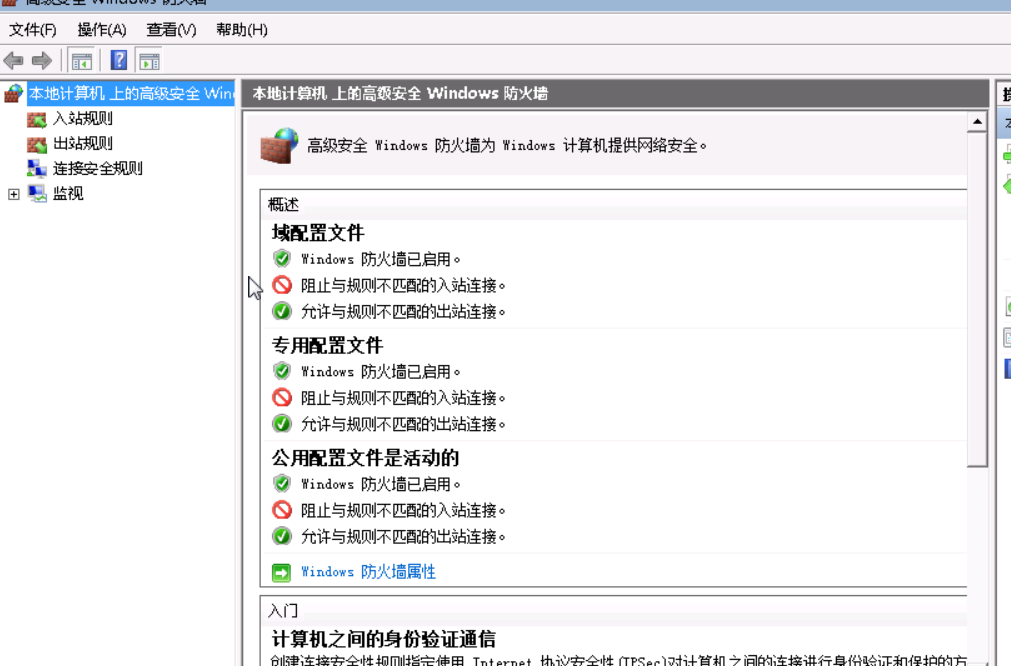Click the 计算机之间的身份验证通信 heading

(x=384, y=640)
